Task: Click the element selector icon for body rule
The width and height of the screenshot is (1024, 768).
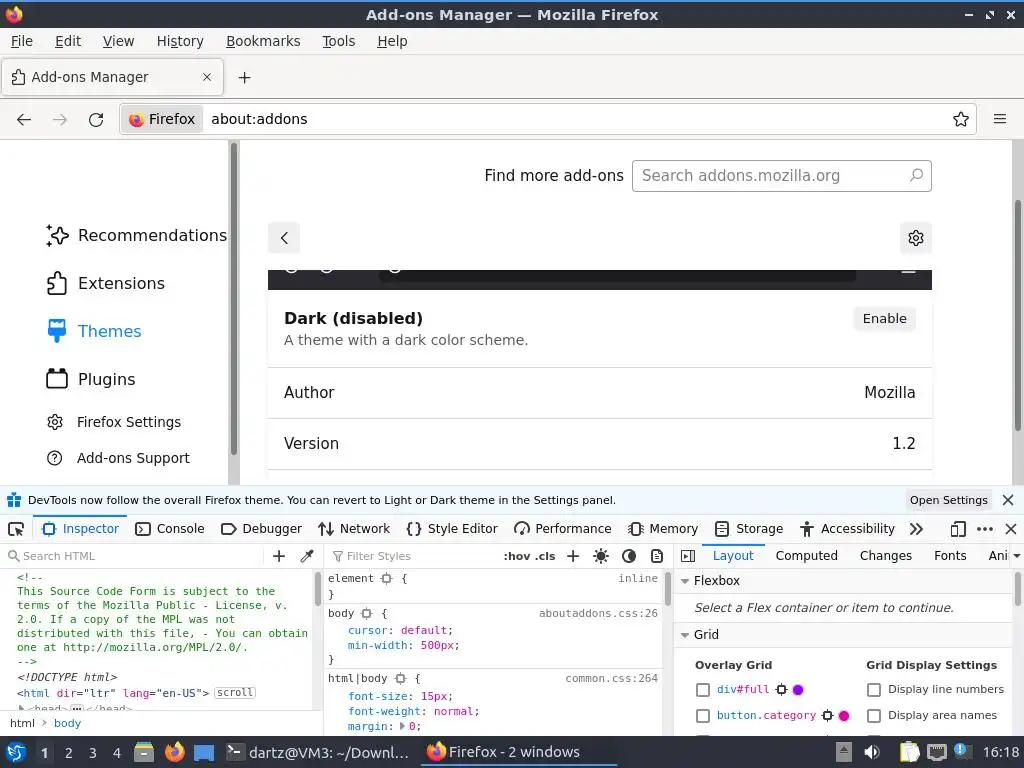Action: (366, 614)
